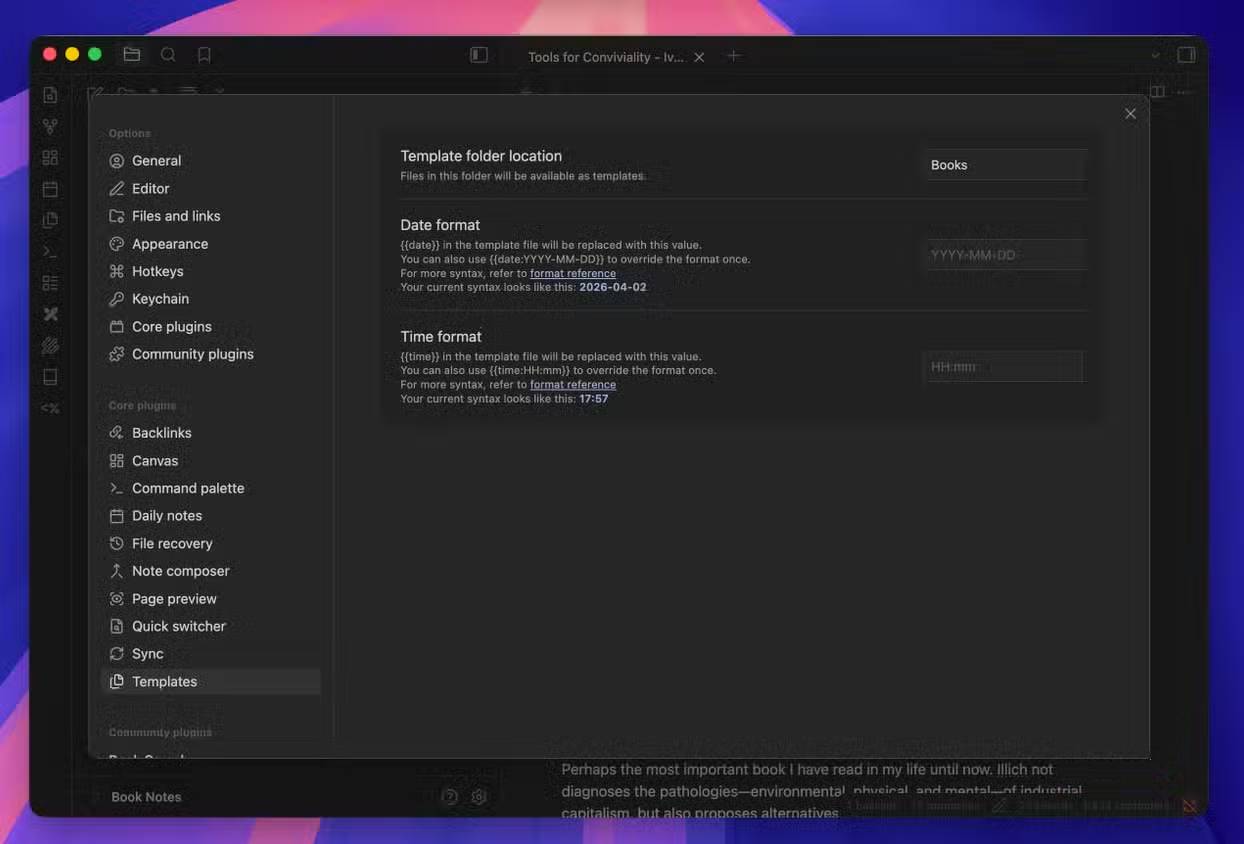This screenshot has width=1244, height=844.
Task: Open quick switcher from the left ribbon
Action: 50,95
